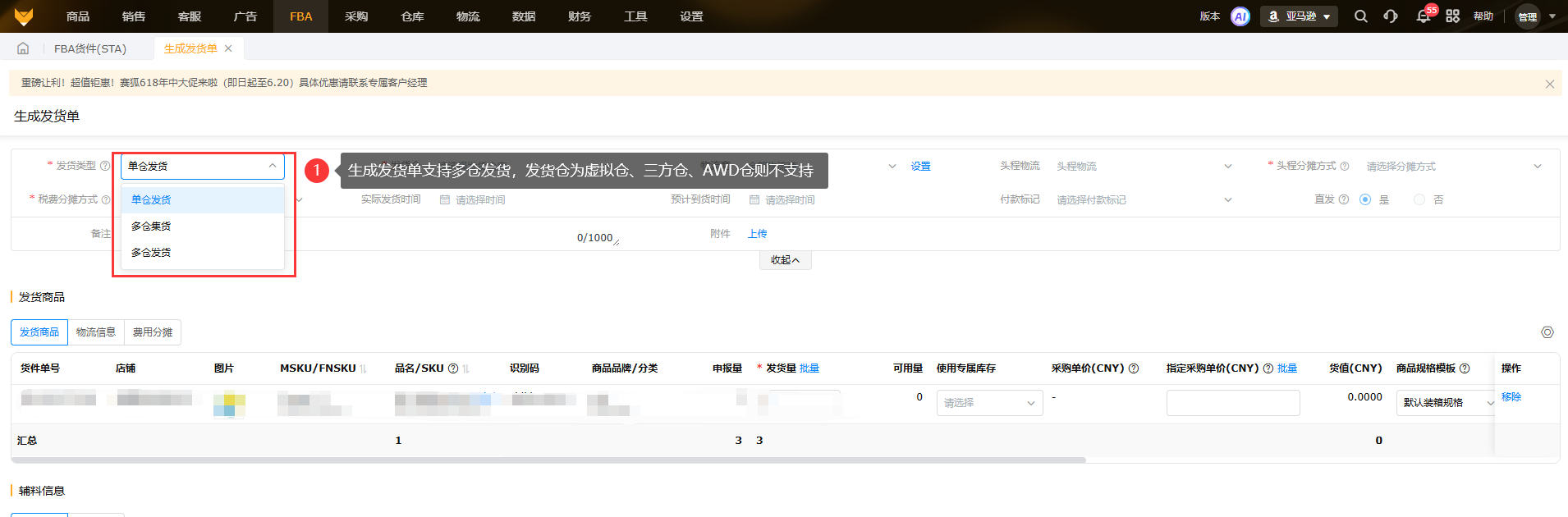
Task: Collapse the form with 收起 button
Action: [785, 260]
